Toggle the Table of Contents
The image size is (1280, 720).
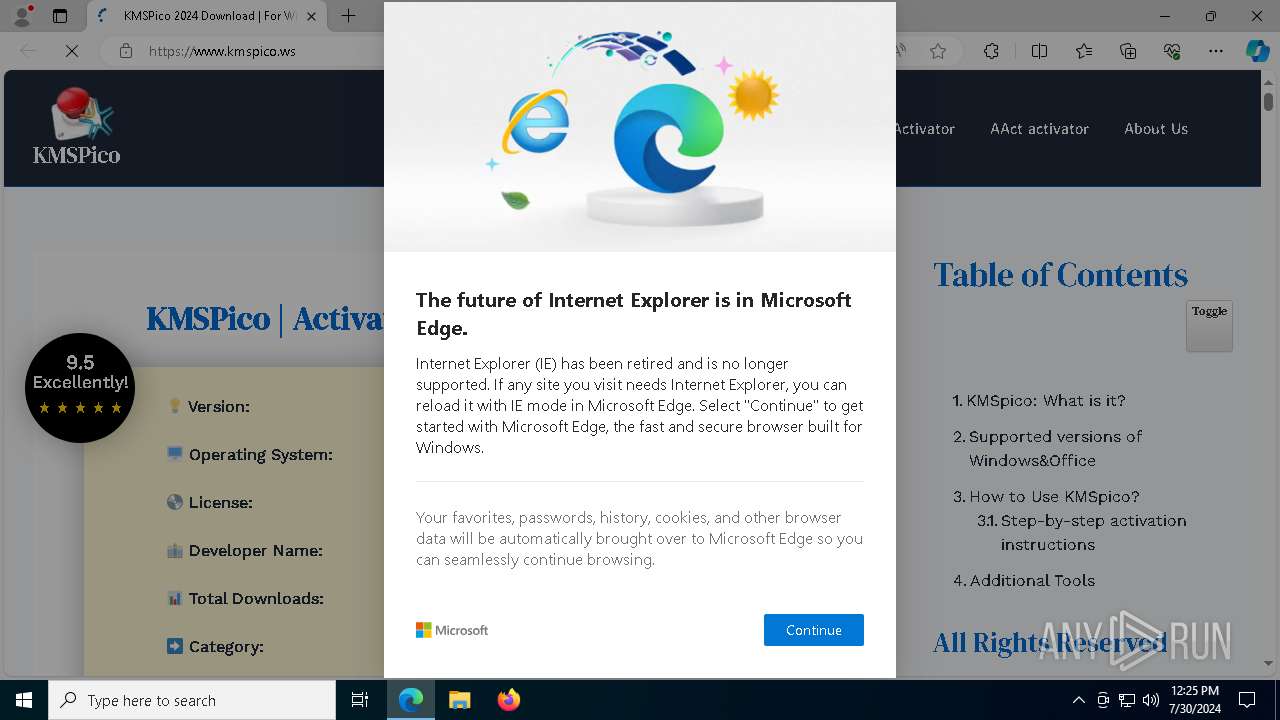click(x=1209, y=325)
